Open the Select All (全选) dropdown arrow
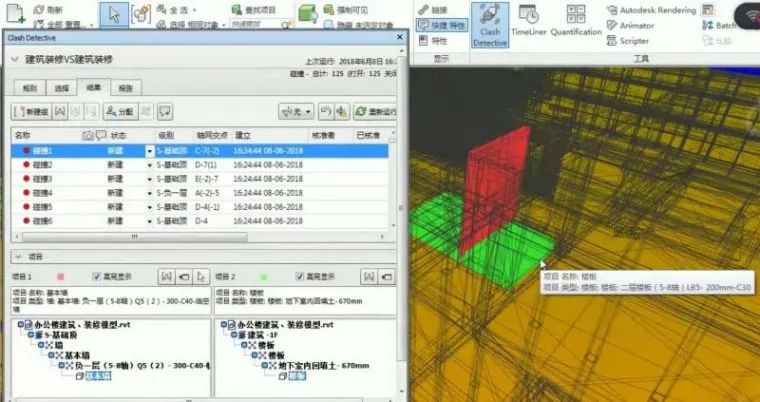Viewport: 760px width, 402px height. pos(194,10)
